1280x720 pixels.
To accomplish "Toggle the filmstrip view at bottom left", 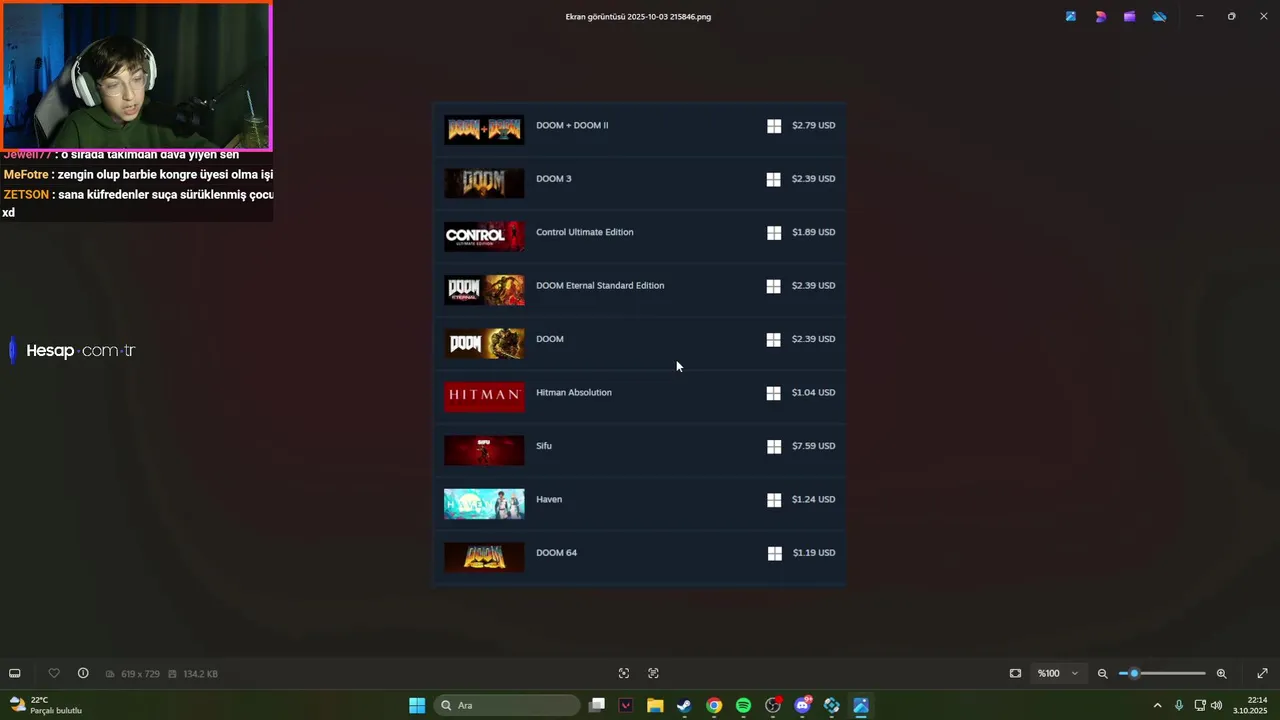I will 15,673.
